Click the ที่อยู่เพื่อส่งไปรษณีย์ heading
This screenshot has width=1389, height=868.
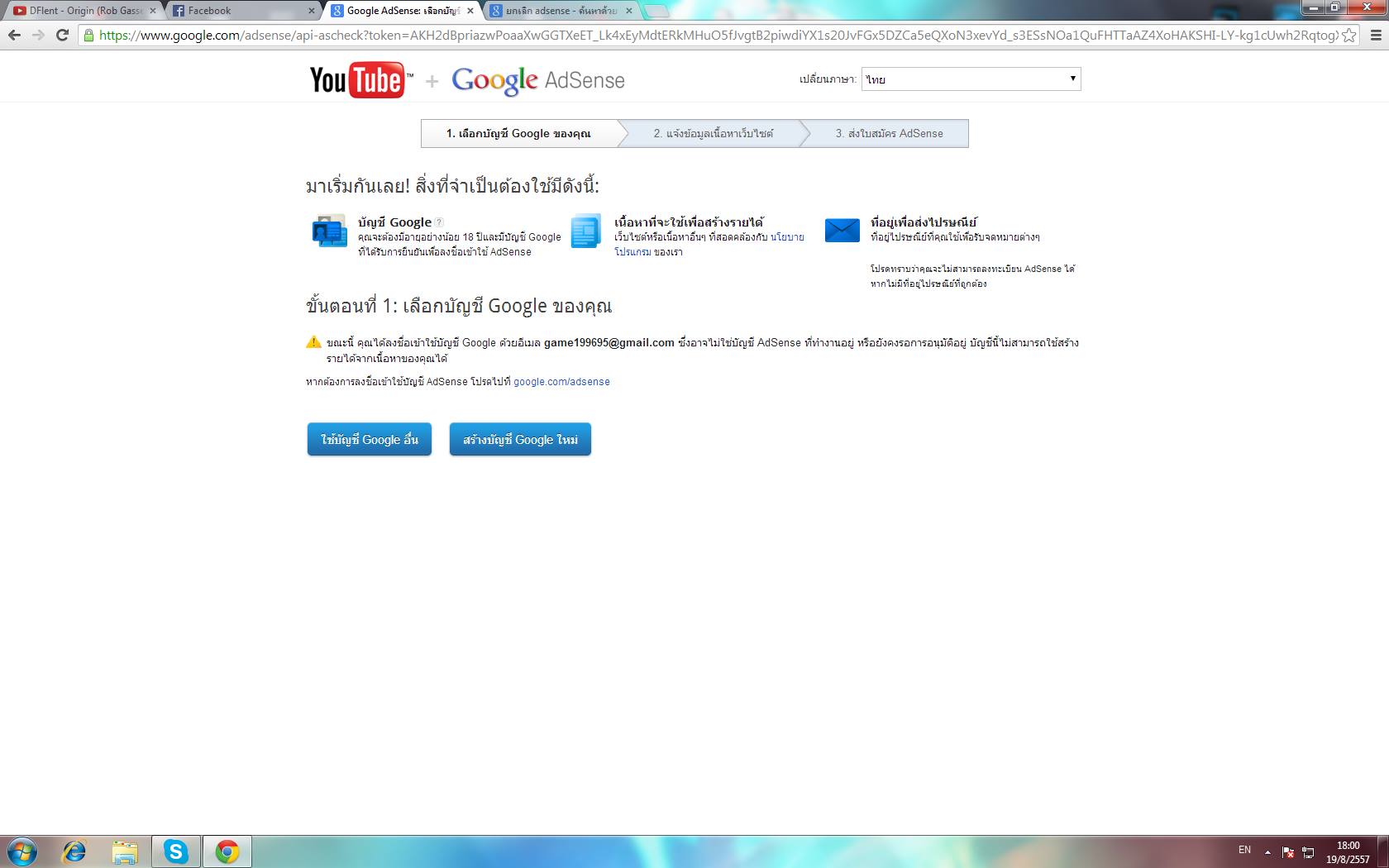tap(924, 222)
